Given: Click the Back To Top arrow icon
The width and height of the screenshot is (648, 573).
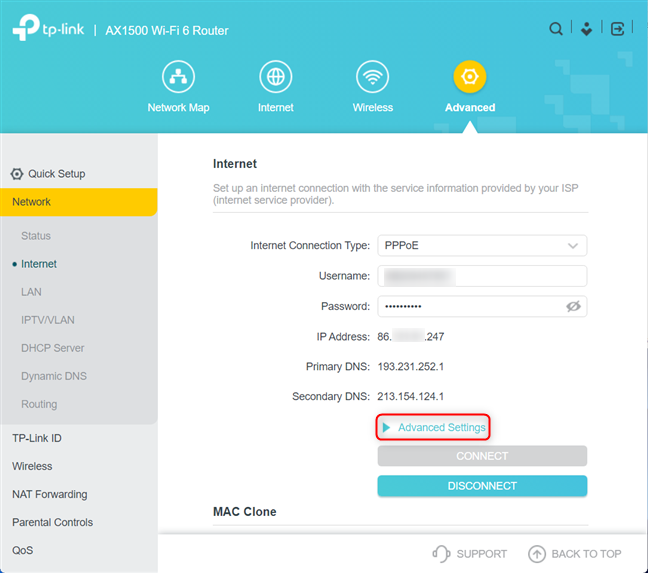Looking at the screenshot, I should (537, 554).
